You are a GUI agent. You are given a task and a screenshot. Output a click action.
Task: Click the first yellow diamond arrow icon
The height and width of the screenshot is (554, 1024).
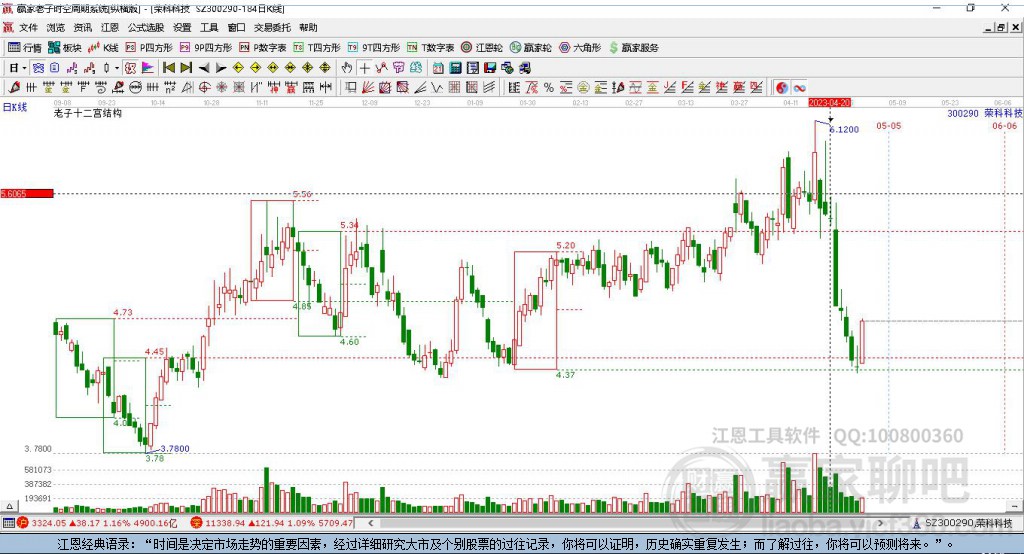click(238, 68)
